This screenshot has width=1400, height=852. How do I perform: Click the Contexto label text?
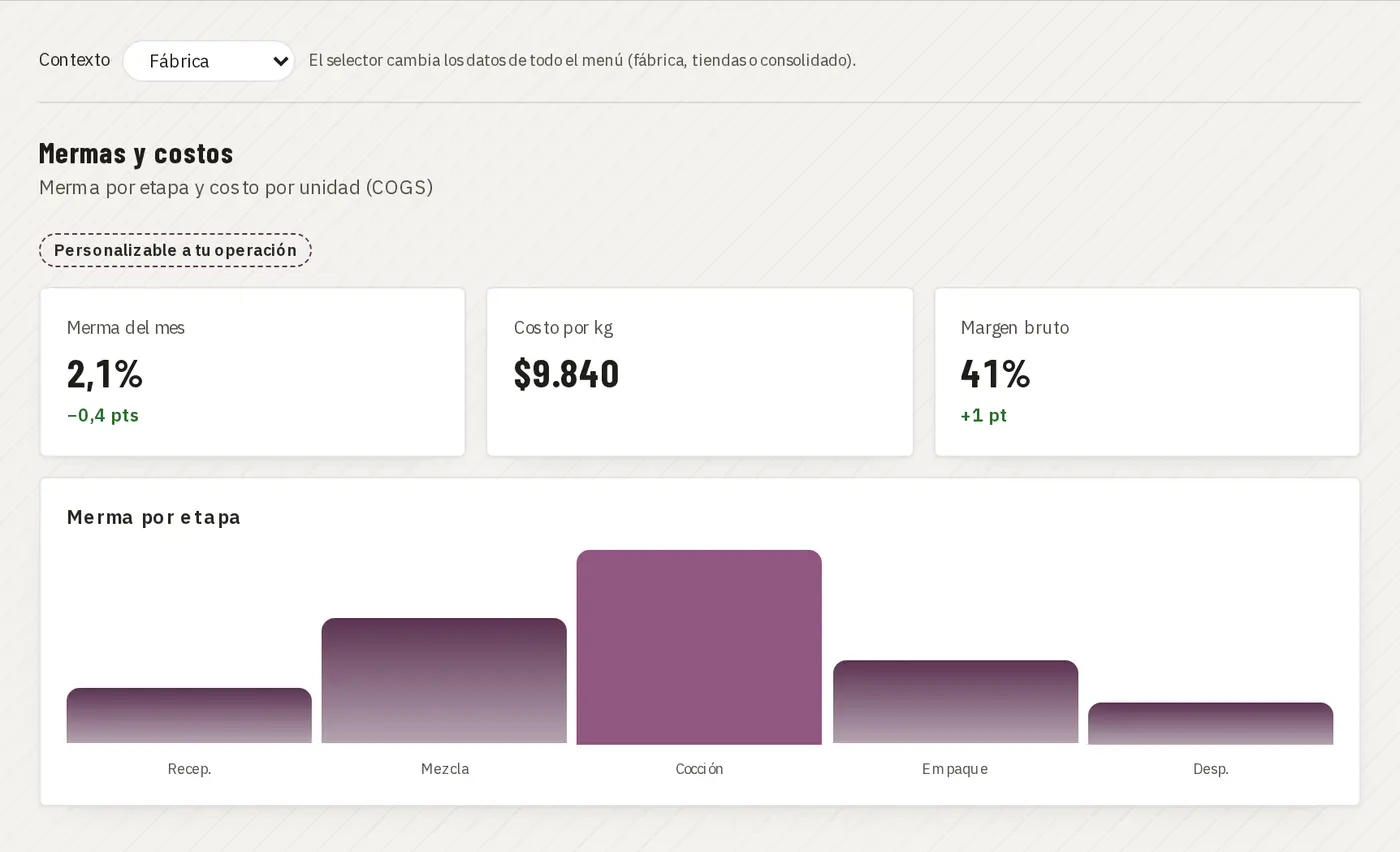pyautogui.click(x=74, y=60)
